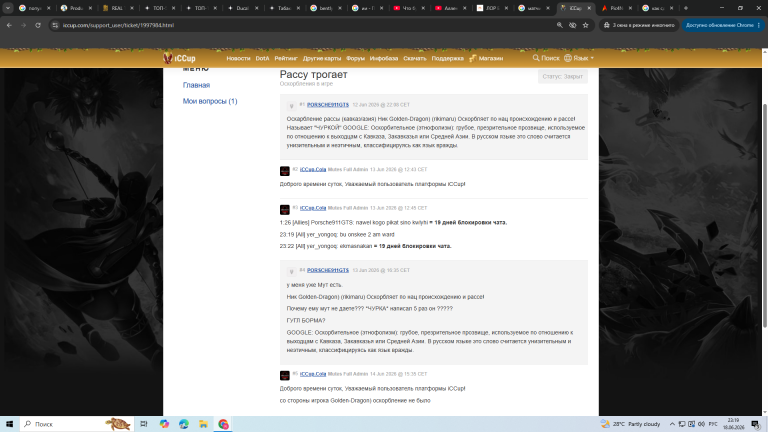Click iCCup.Cola avatar in post #5

pyautogui.click(x=285, y=376)
